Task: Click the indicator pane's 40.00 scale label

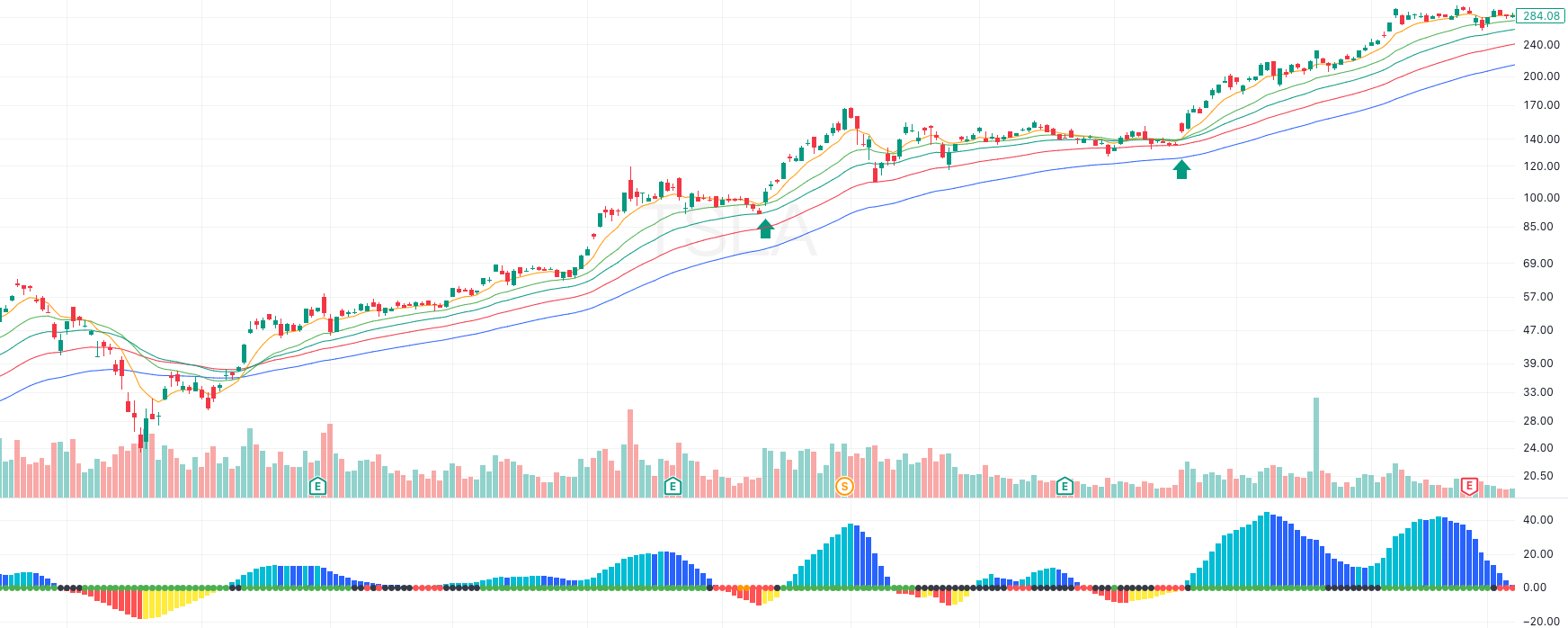Action: point(1537,520)
